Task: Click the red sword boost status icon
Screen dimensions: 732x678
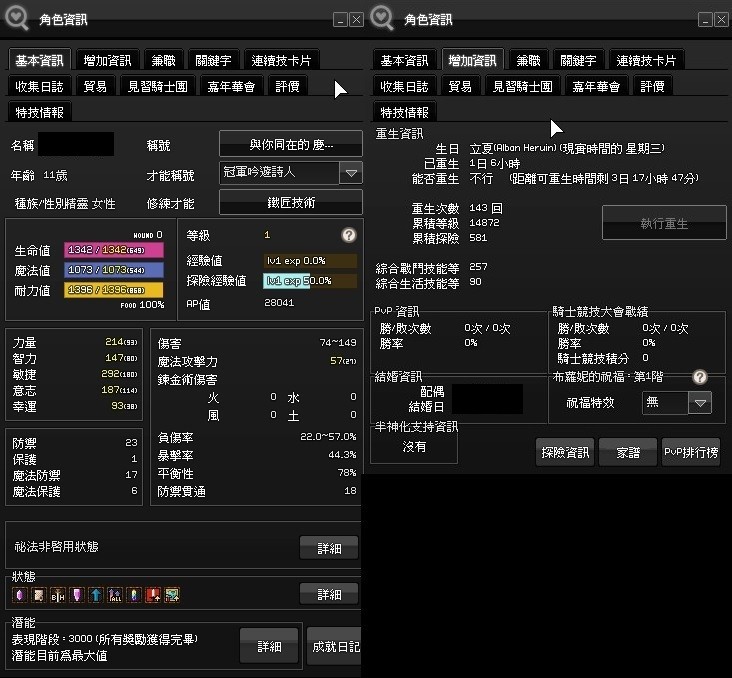Action: pos(153,594)
